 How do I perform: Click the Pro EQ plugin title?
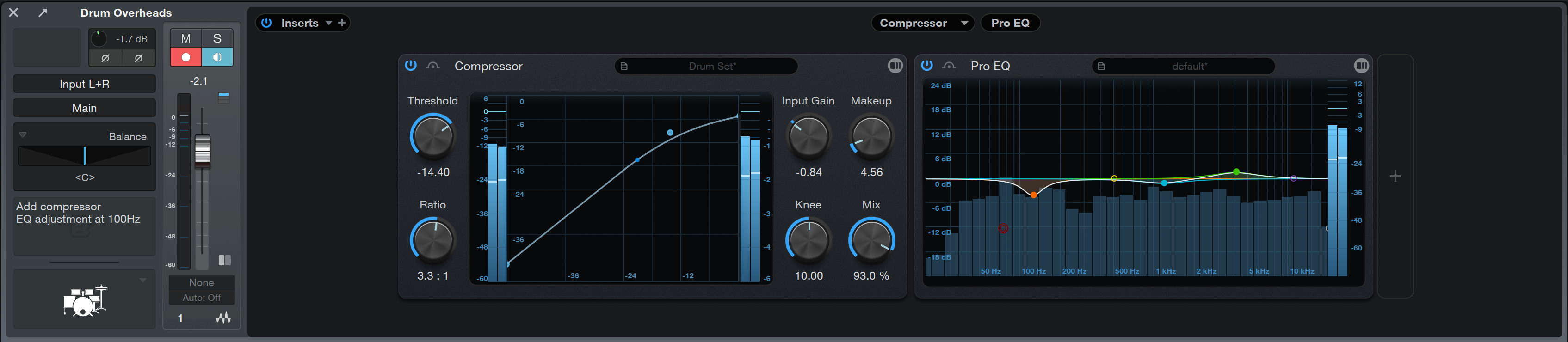click(990, 66)
